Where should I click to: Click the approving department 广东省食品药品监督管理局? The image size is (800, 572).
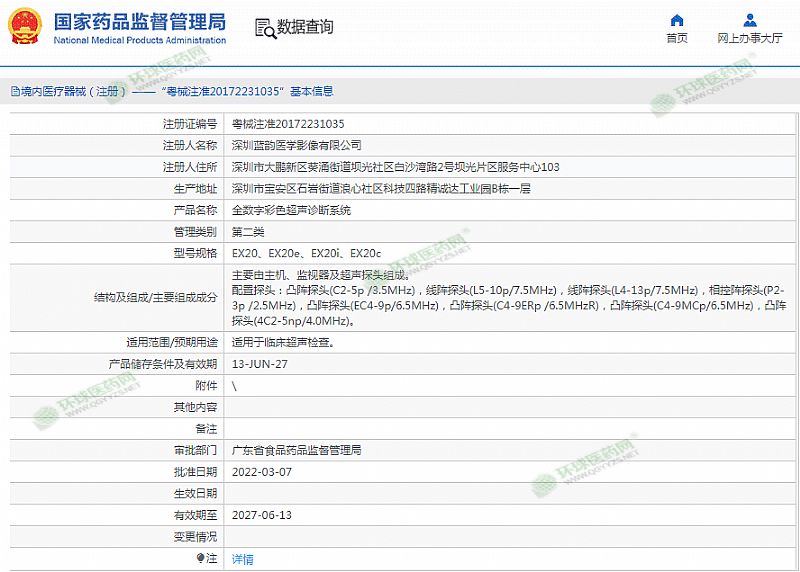pyautogui.click(x=297, y=450)
